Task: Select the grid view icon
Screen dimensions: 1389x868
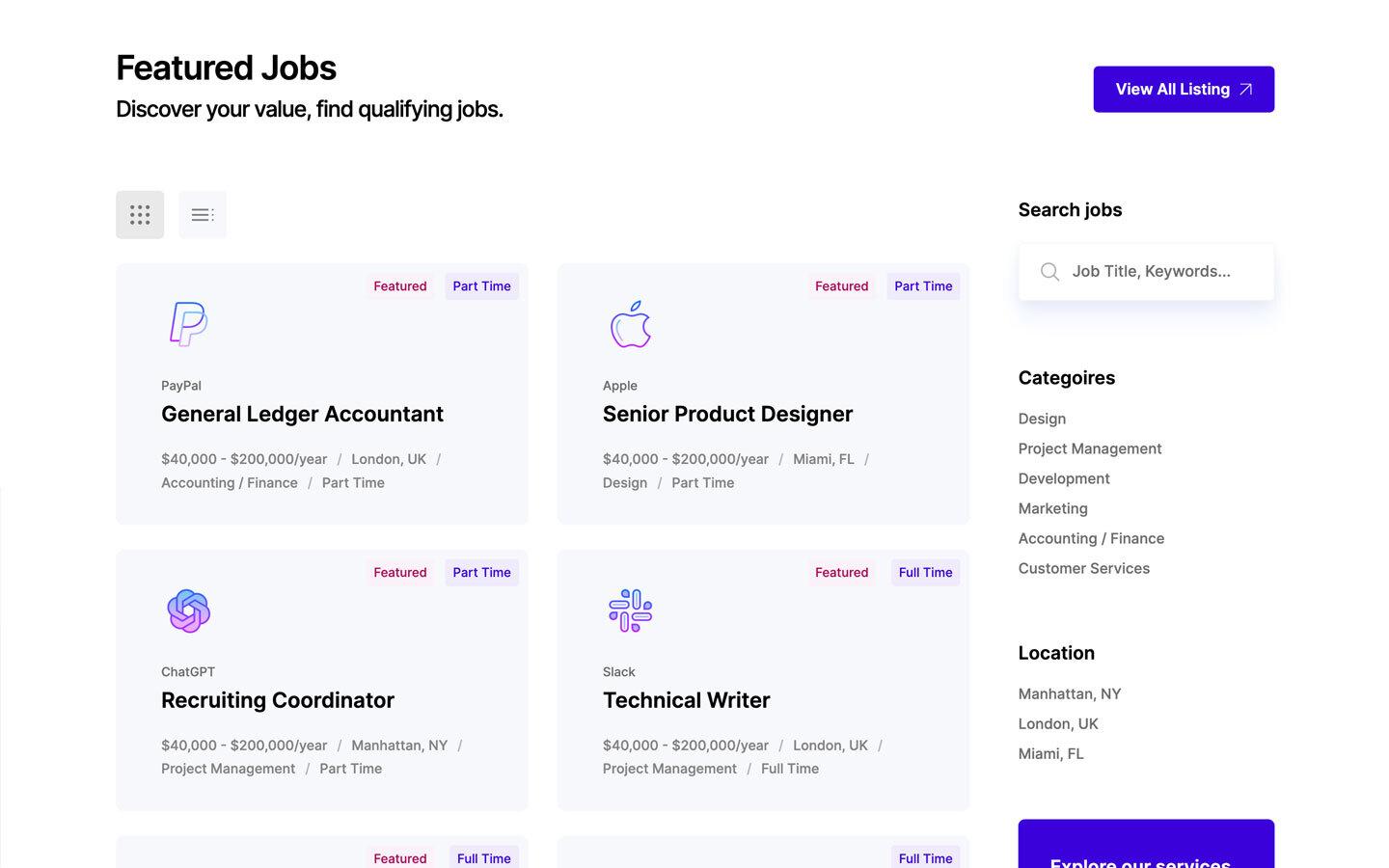Action: click(140, 214)
